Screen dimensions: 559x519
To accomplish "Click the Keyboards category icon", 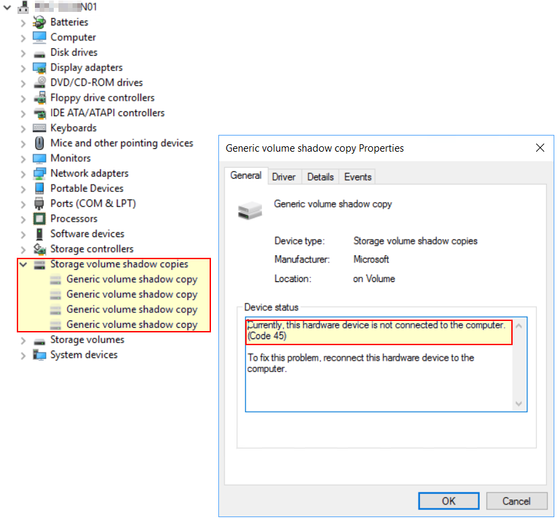I will 39,128.
